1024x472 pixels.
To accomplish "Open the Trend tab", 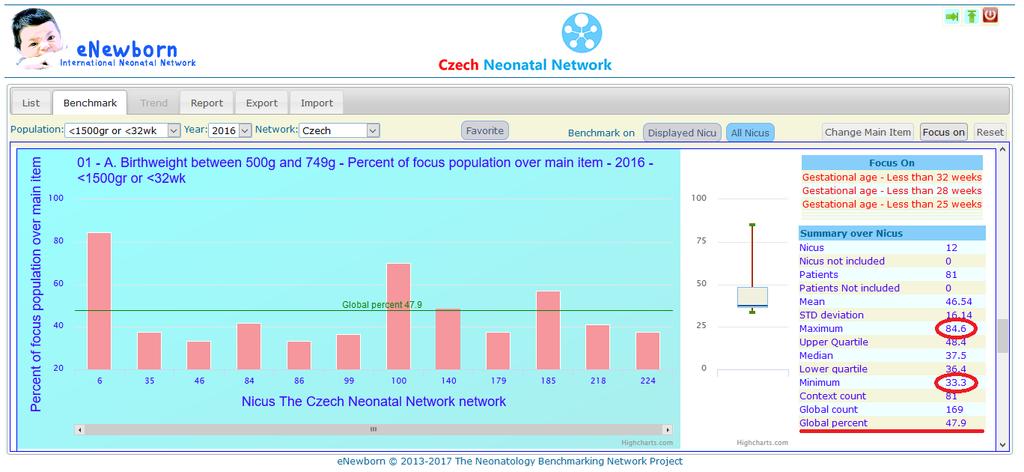I will click(153, 103).
